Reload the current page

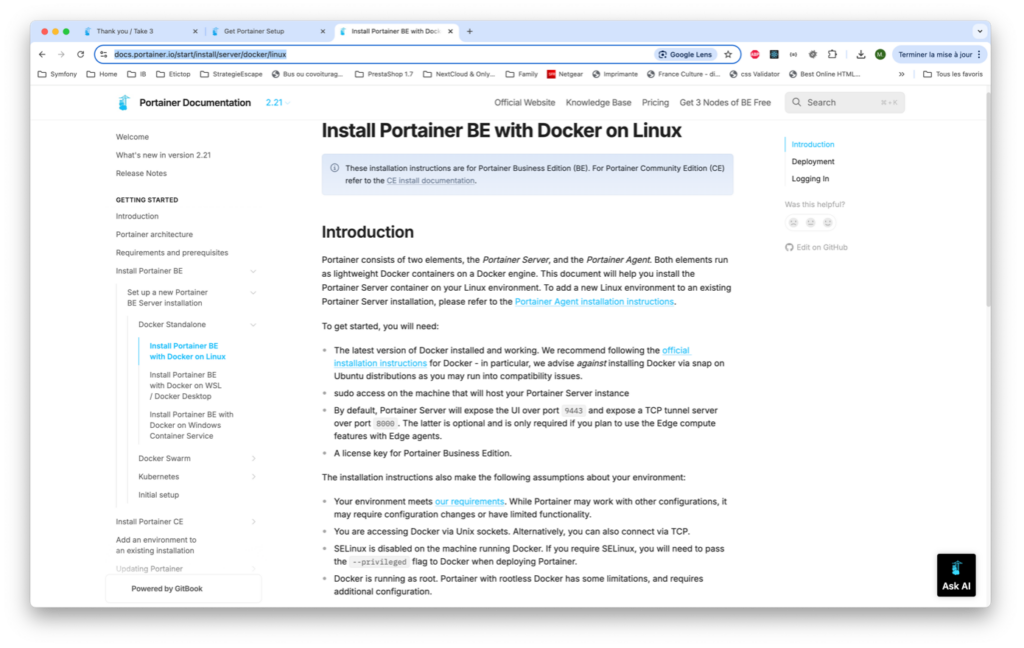point(80,54)
